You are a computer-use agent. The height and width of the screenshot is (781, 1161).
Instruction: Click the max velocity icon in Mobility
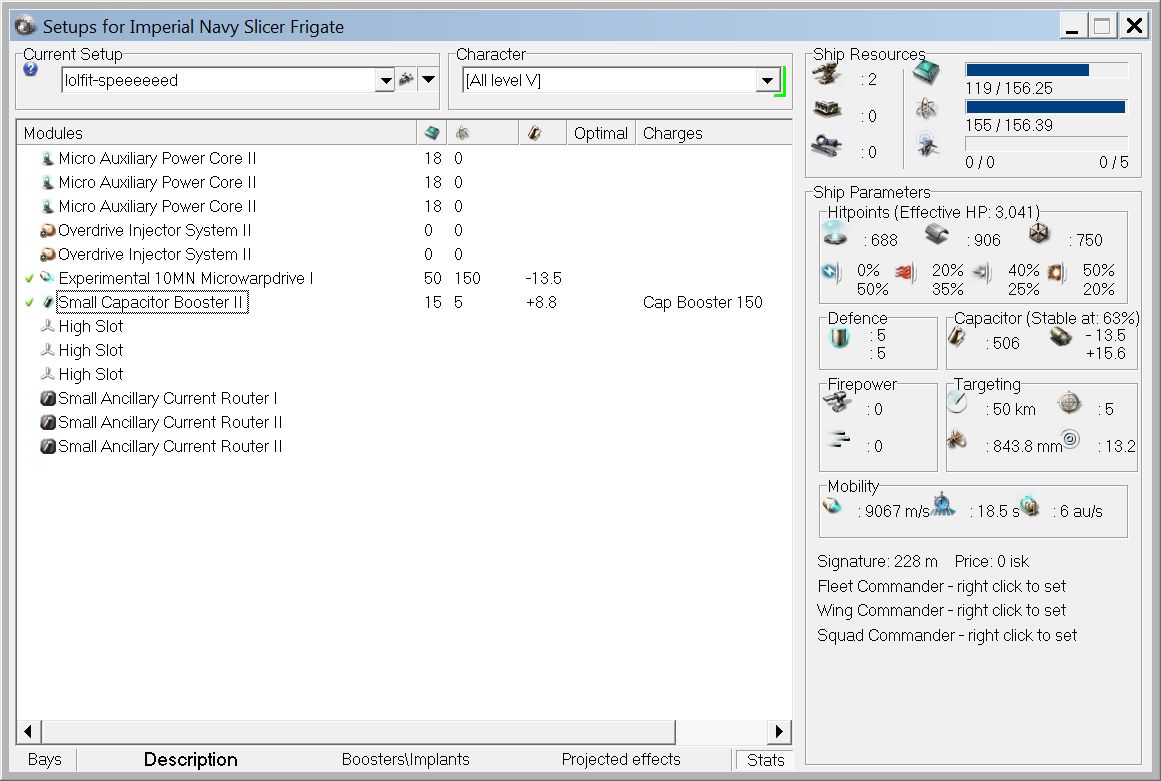coord(833,507)
